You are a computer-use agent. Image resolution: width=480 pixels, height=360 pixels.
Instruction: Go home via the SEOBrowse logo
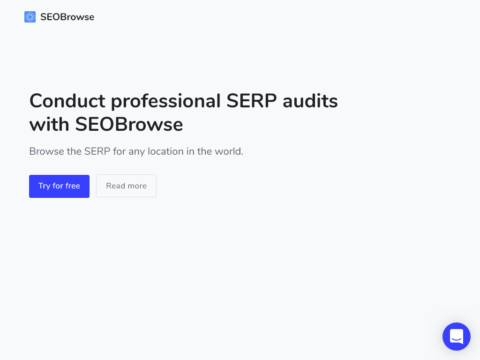tap(59, 17)
